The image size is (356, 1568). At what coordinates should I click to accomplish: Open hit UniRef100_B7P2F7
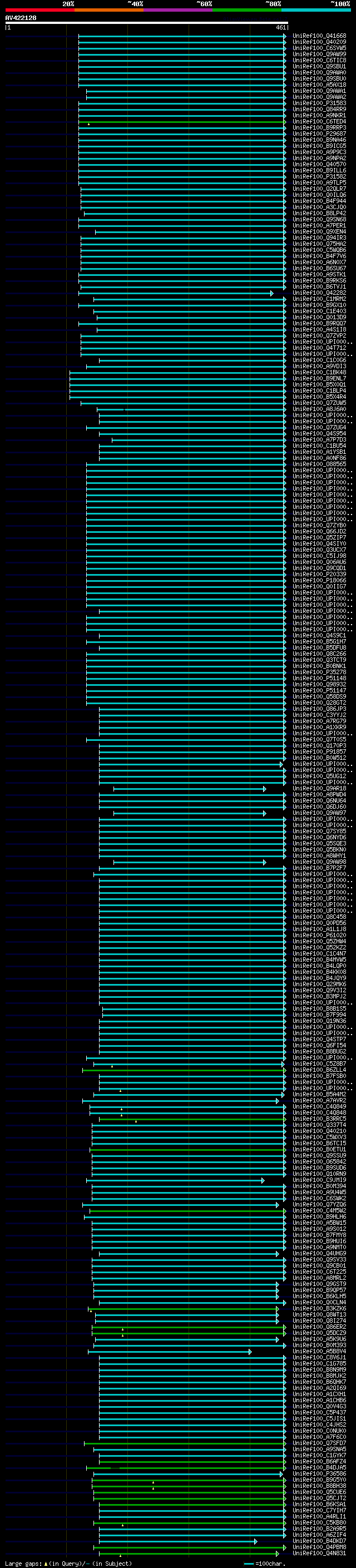click(319, 868)
